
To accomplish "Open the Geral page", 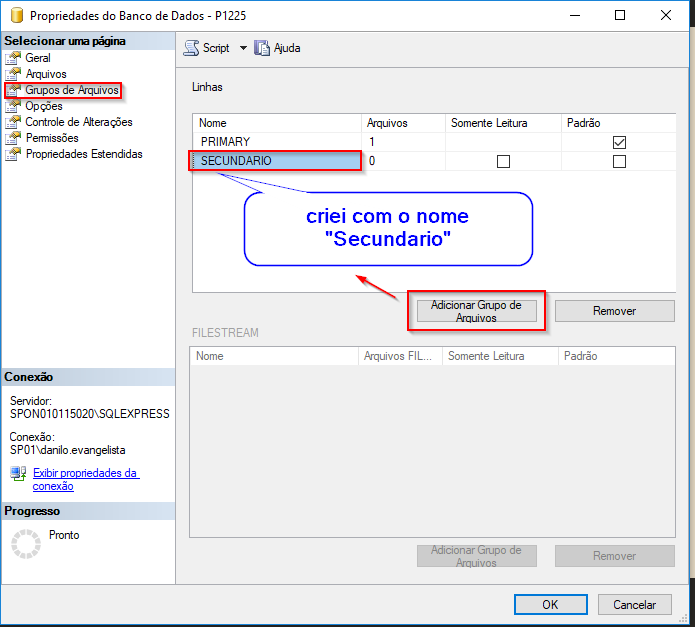I will click(x=38, y=58).
